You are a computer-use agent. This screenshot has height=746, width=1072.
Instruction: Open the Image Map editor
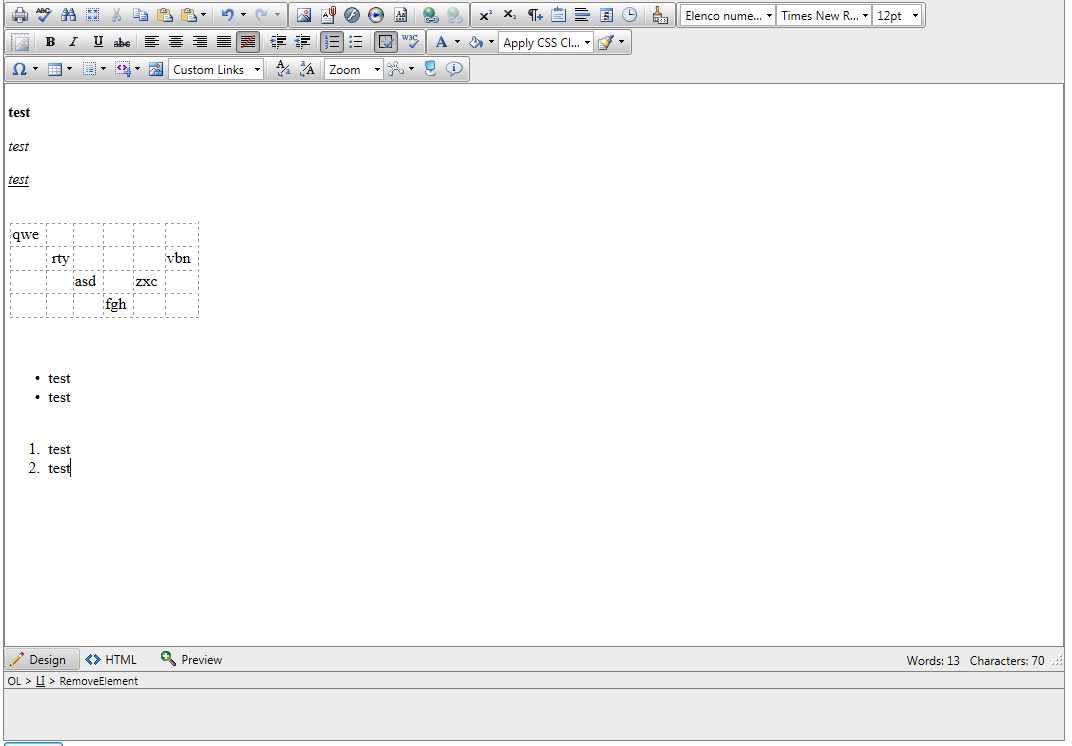coord(156,68)
